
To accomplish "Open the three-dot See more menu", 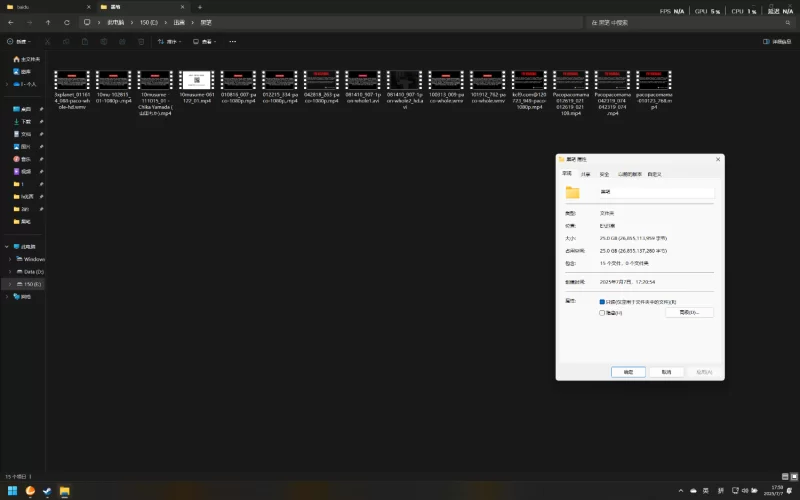I will pos(233,41).
